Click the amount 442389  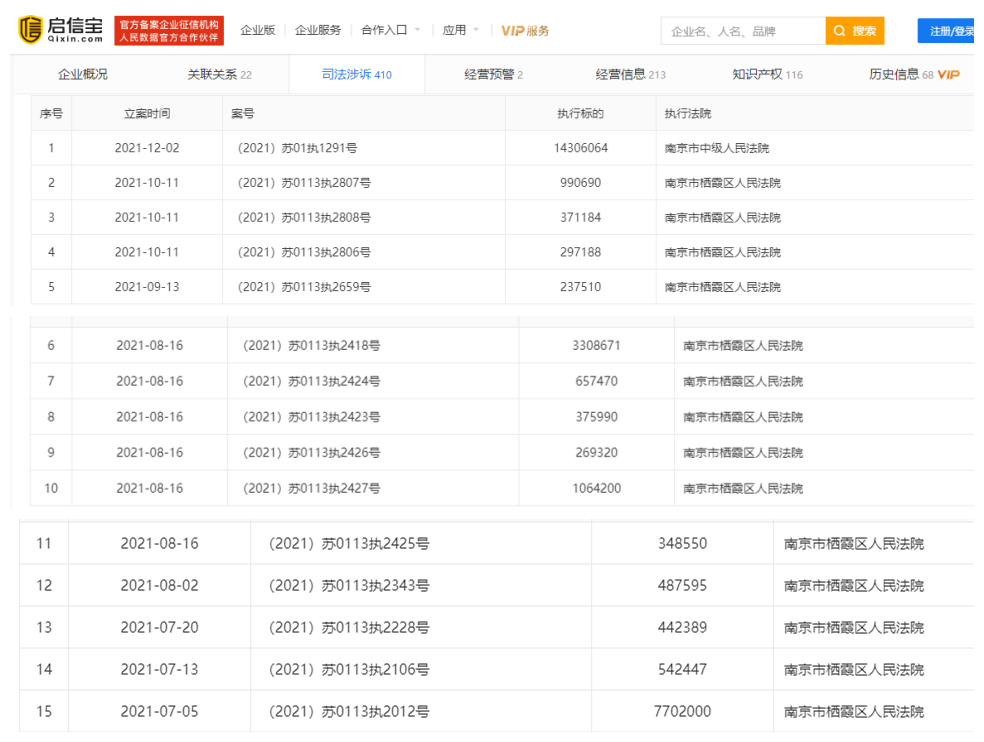click(682, 628)
